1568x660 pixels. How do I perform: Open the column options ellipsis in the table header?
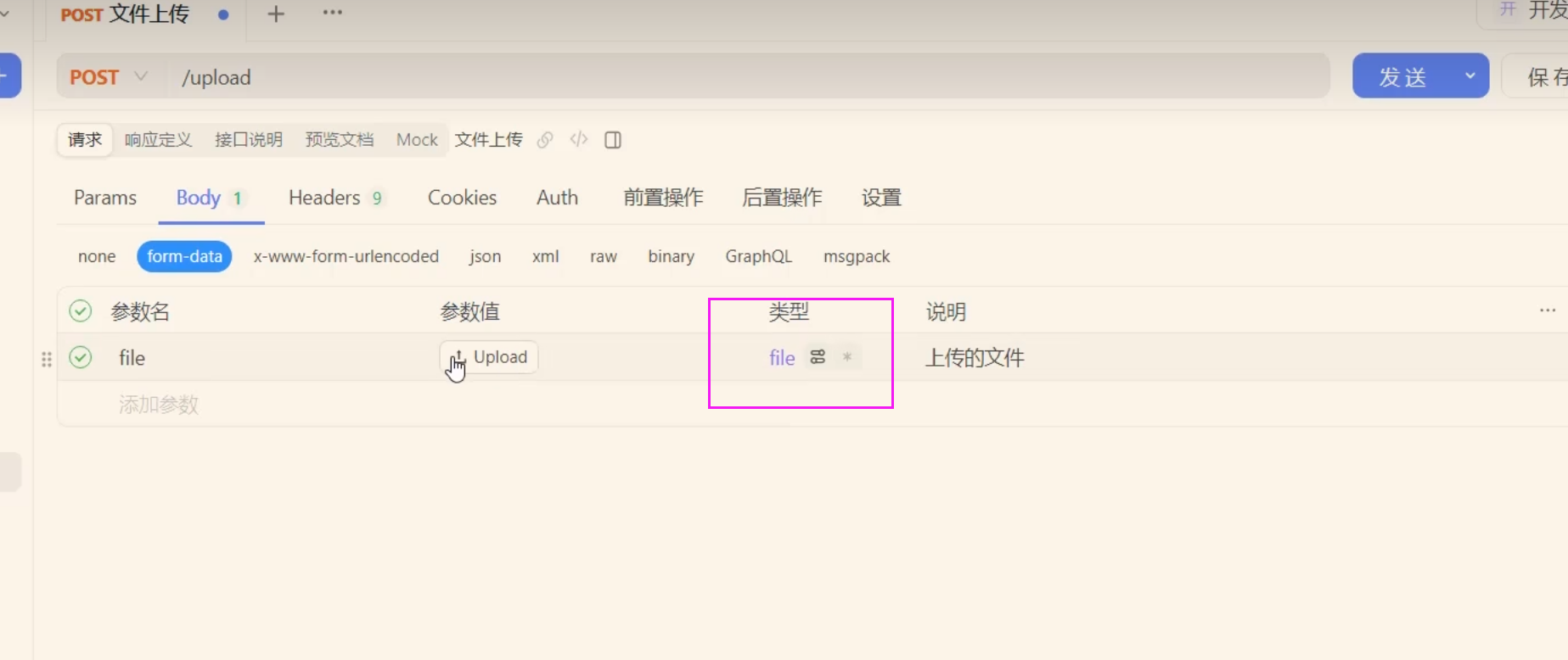click(1547, 310)
